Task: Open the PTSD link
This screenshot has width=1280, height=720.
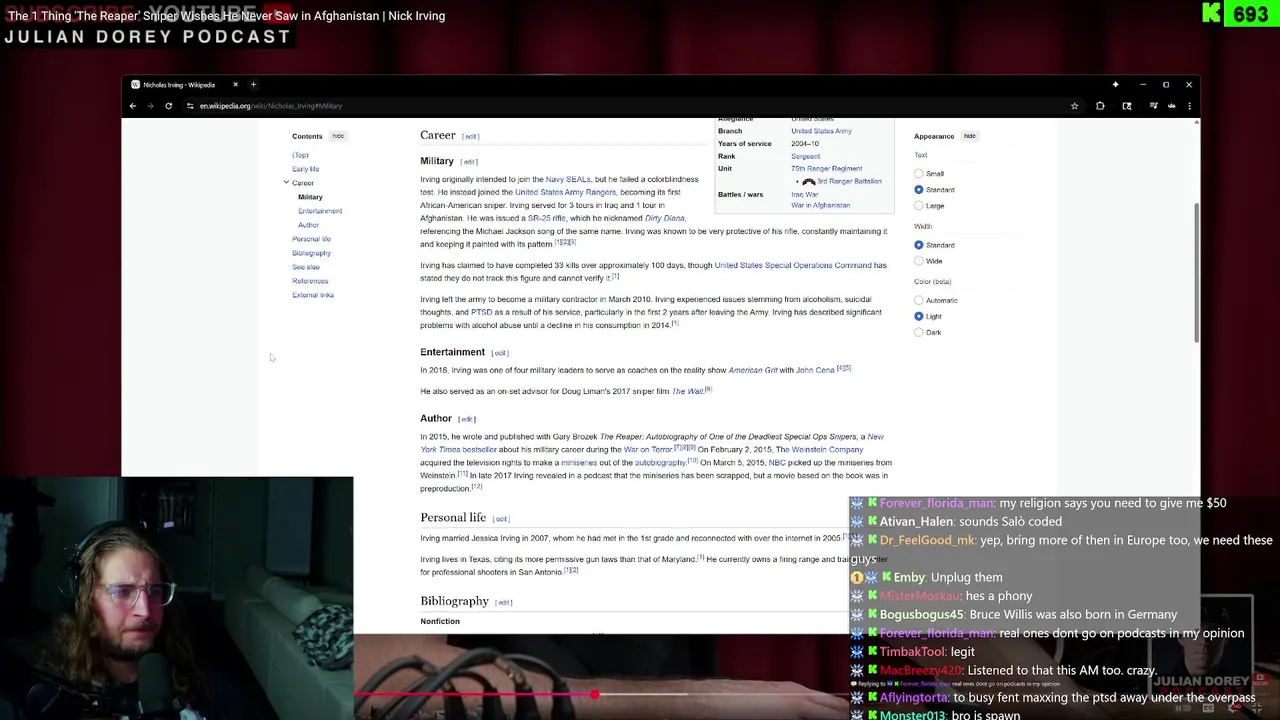Action: click(x=481, y=312)
